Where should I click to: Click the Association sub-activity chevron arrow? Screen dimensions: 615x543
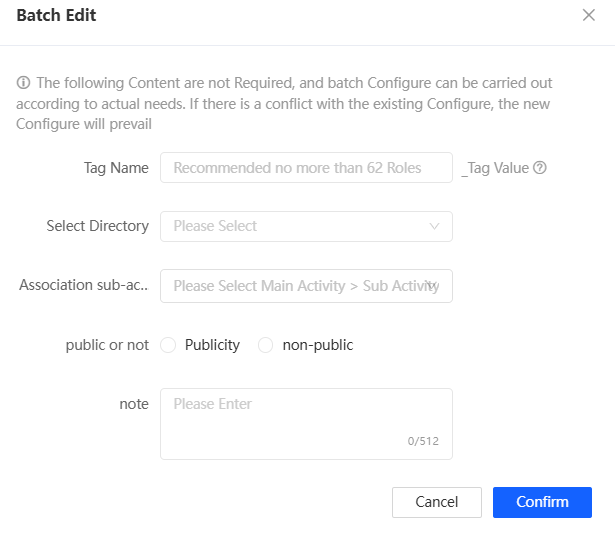tap(432, 286)
